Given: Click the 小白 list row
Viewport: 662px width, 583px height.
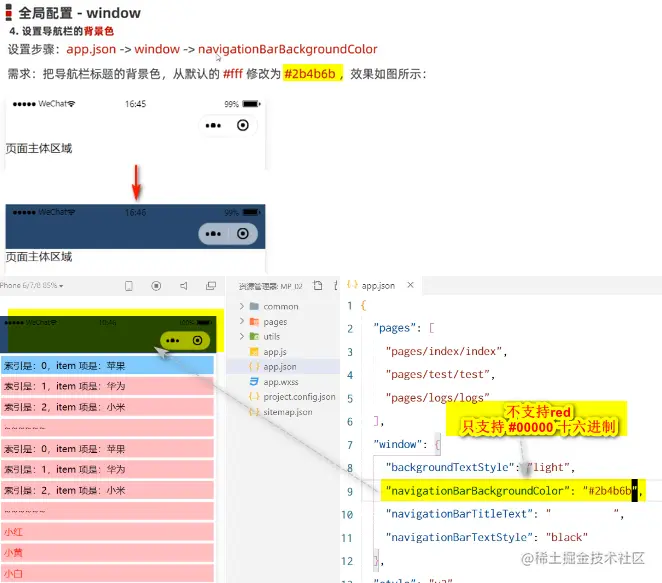Looking at the screenshot, I should click(x=107, y=574).
